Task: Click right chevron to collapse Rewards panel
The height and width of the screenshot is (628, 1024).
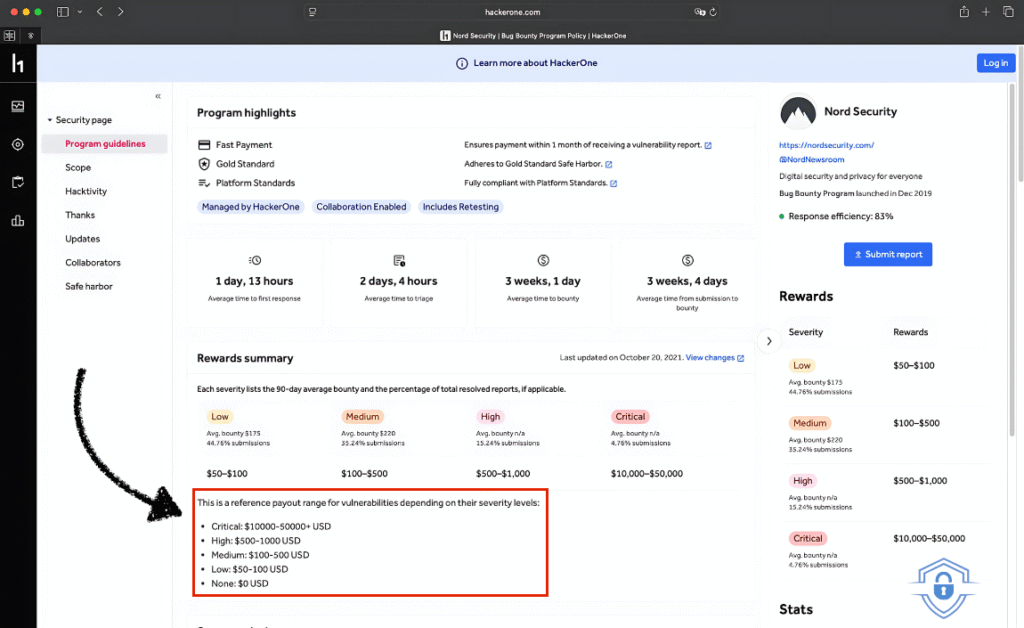Action: (x=769, y=341)
